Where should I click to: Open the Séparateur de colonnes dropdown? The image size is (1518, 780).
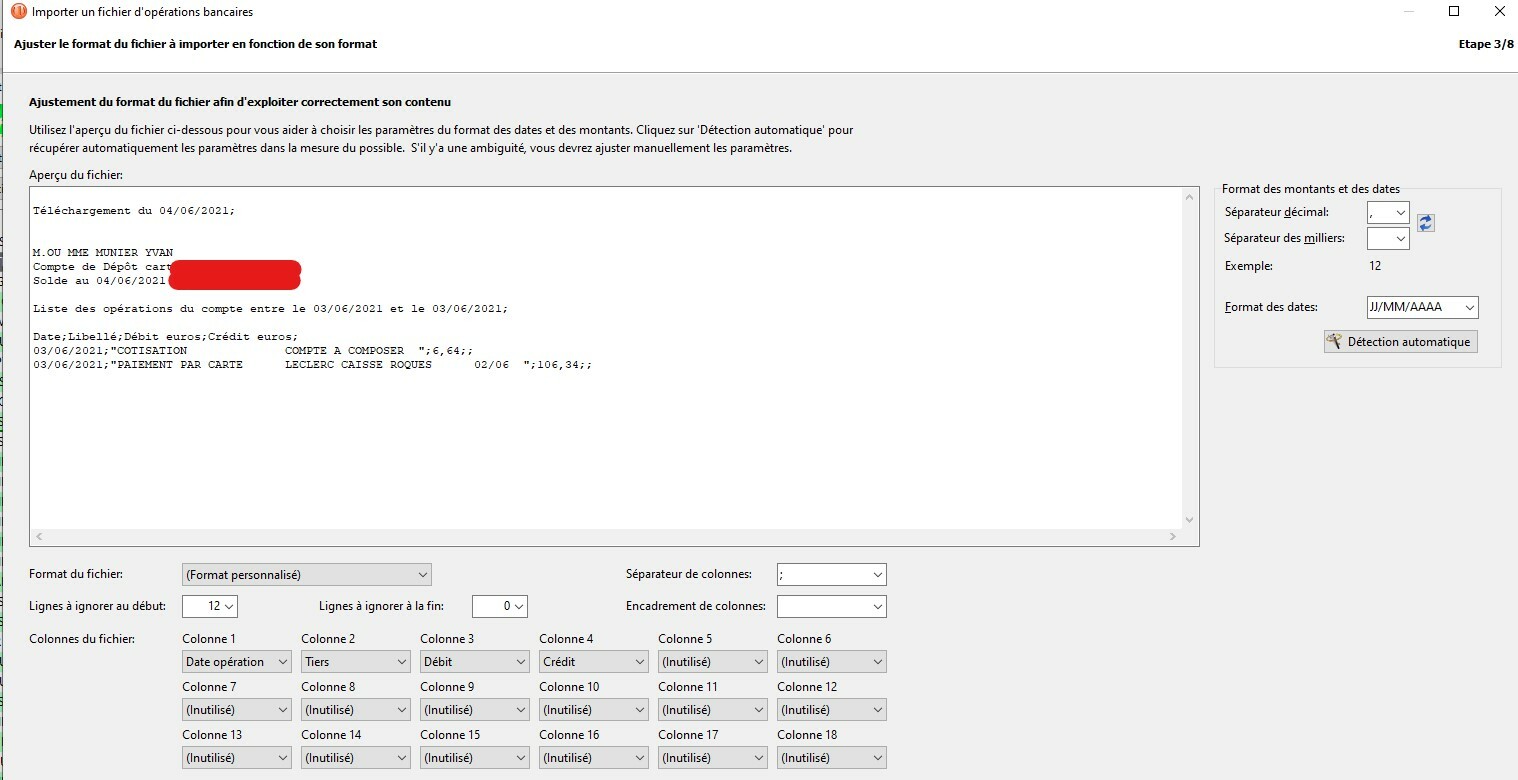pos(831,575)
